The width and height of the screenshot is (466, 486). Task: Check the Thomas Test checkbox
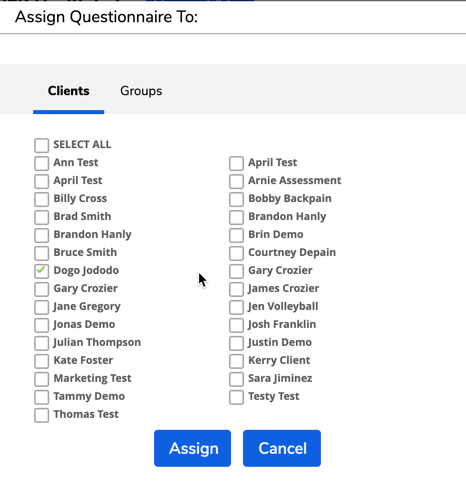point(41,415)
